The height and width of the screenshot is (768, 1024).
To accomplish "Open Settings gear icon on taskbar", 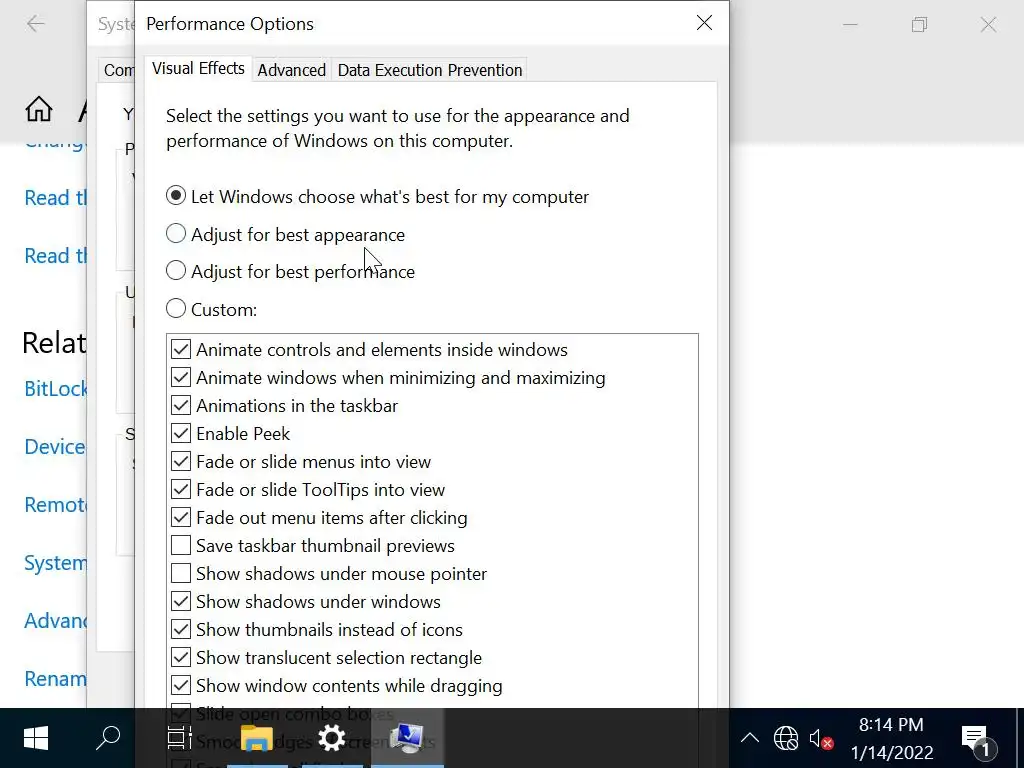I will pyautogui.click(x=332, y=739).
